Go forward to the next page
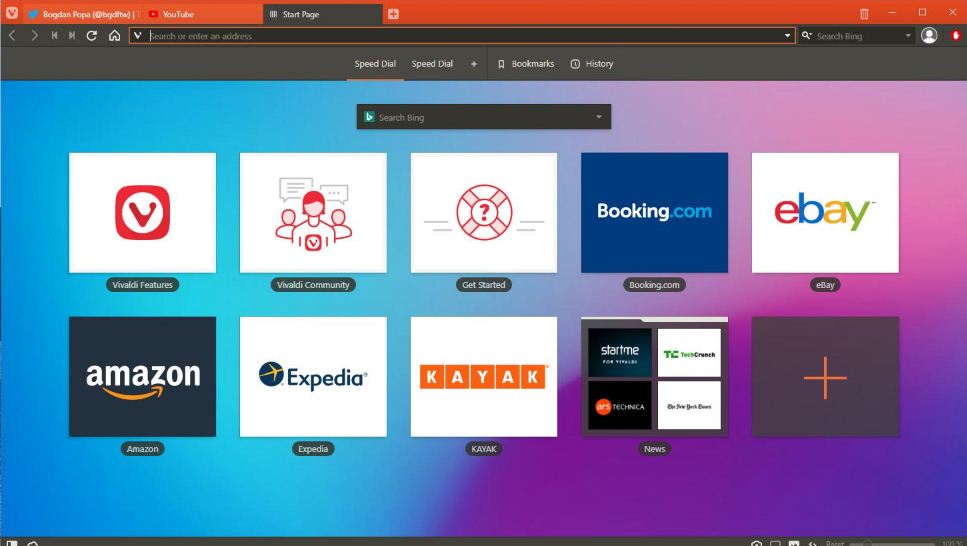 (x=34, y=36)
